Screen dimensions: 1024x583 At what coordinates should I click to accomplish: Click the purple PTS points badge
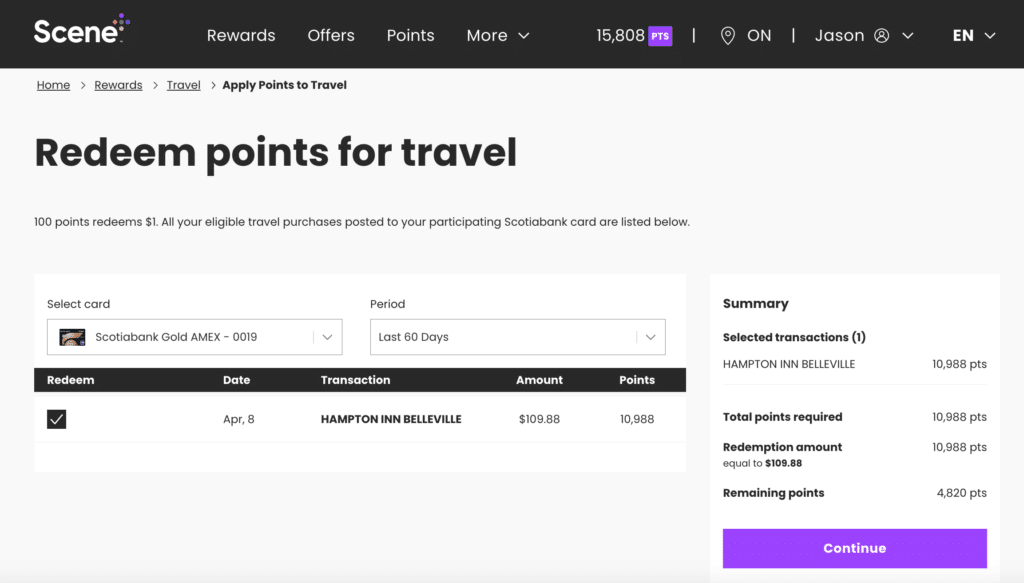pyautogui.click(x=660, y=36)
